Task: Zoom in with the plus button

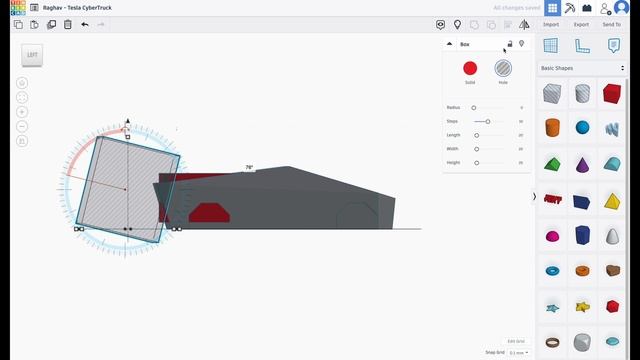Action: pyautogui.click(x=22, y=112)
